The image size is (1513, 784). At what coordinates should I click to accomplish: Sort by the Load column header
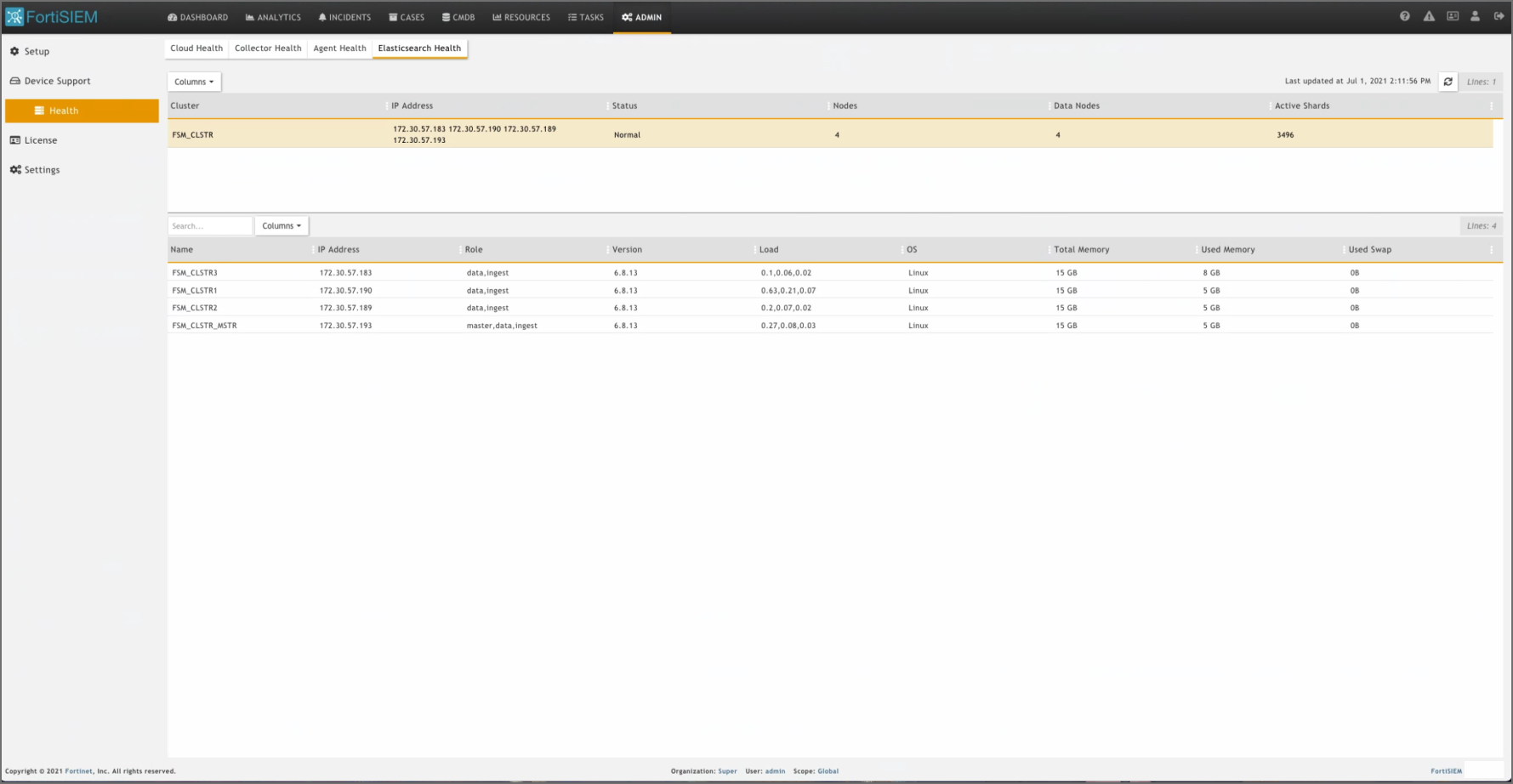pyautogui.click(x=769, y=249)
